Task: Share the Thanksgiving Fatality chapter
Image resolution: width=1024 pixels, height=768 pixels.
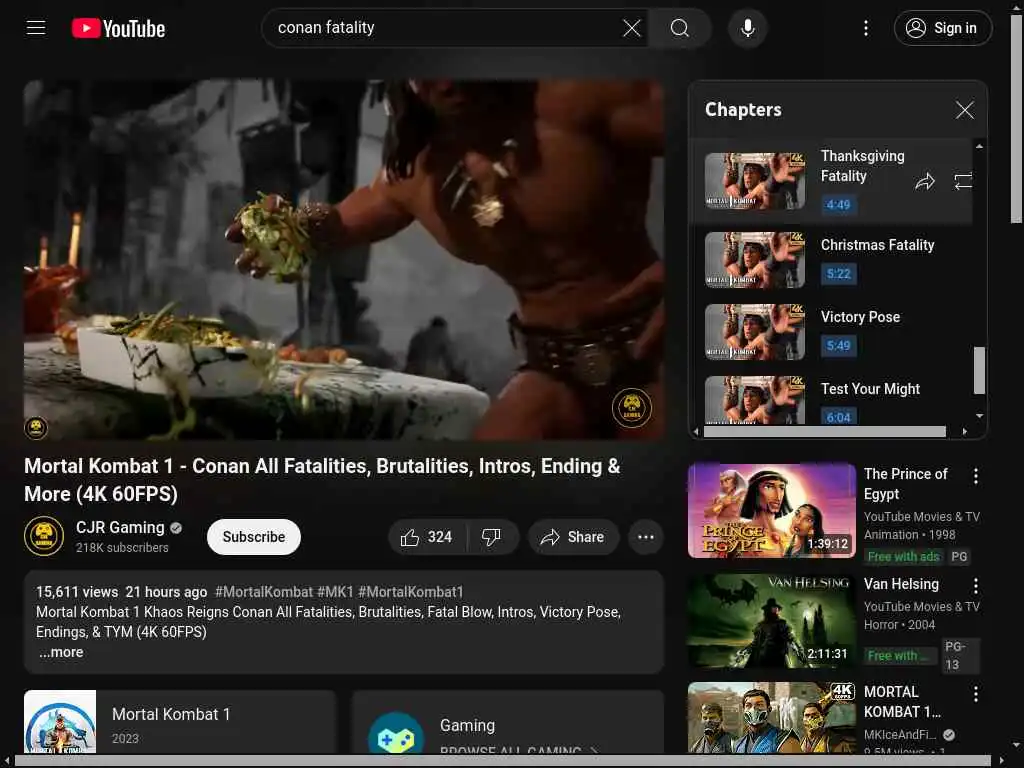Action: [925, 182]
